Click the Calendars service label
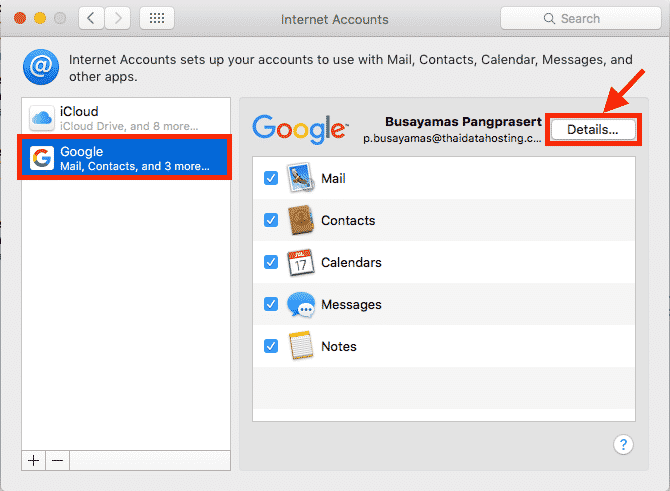The image size is (670, 491). point(351,262)
